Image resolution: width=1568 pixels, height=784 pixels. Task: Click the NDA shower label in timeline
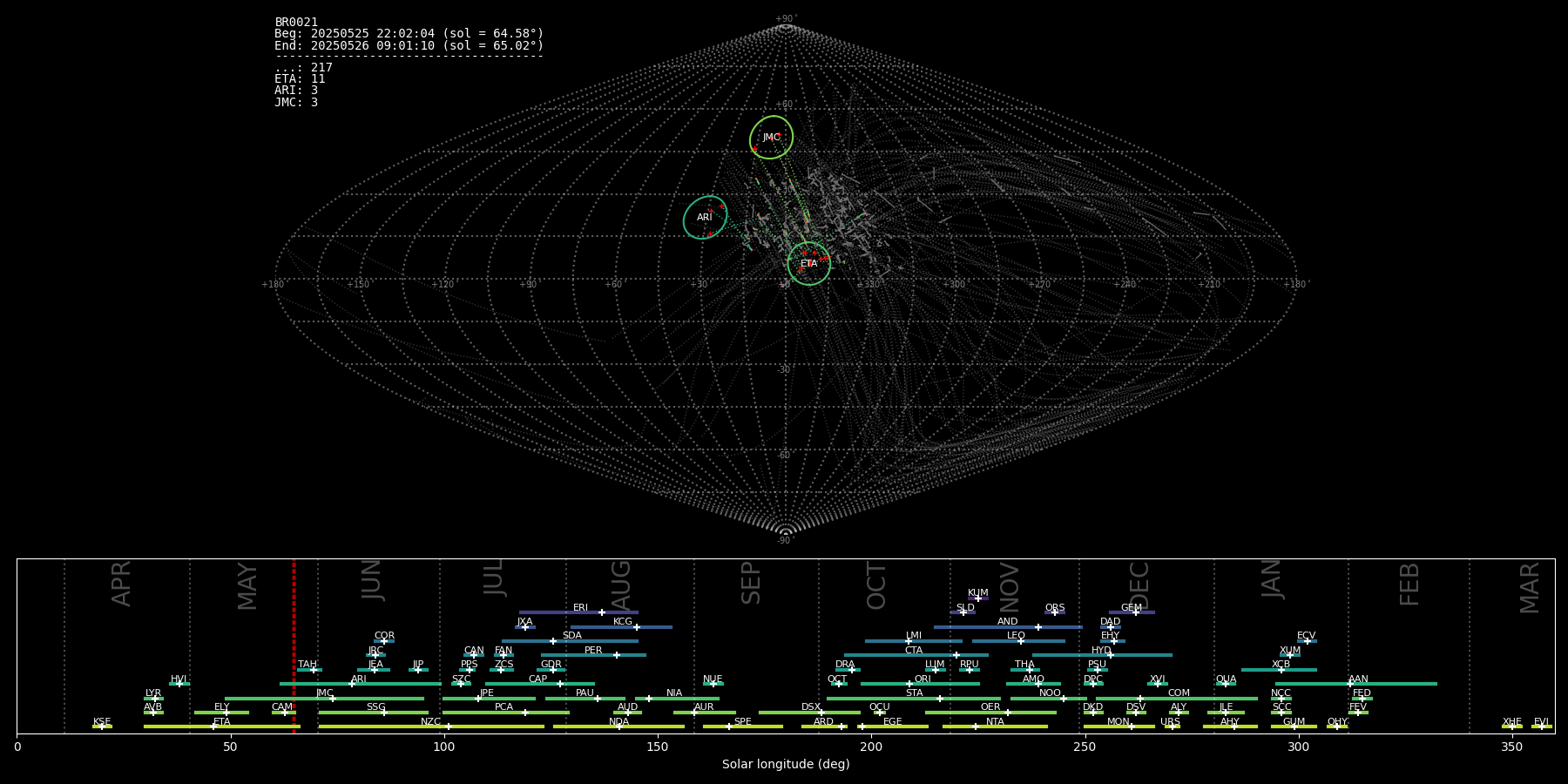pos(618,722)
